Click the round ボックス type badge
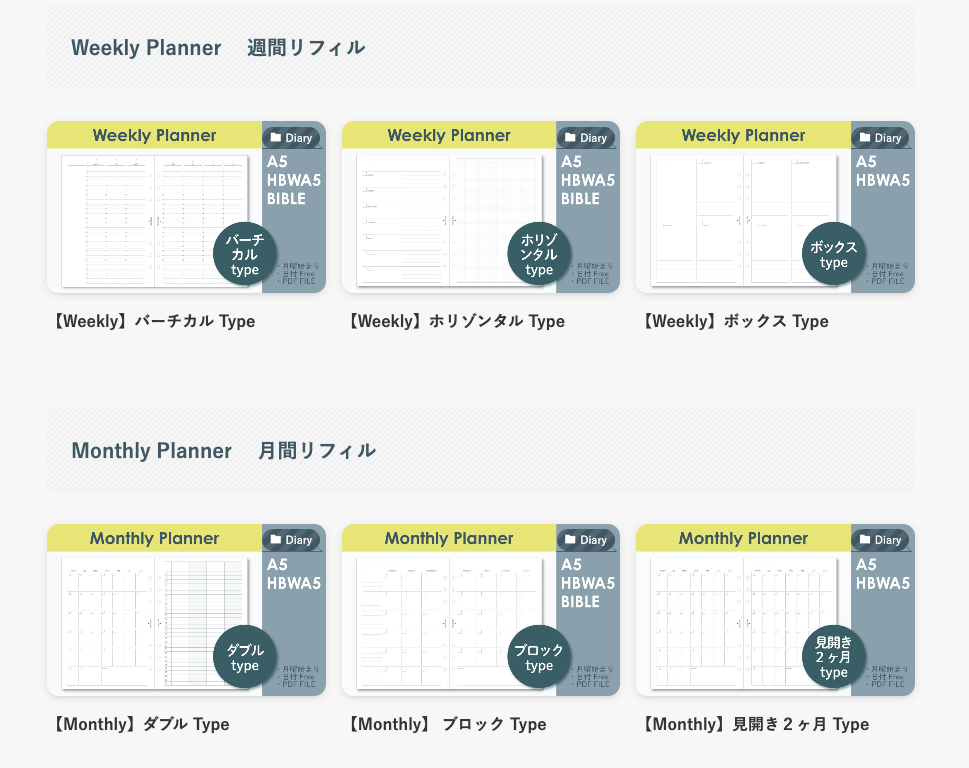Screen dimensions: 969x768 834,254
